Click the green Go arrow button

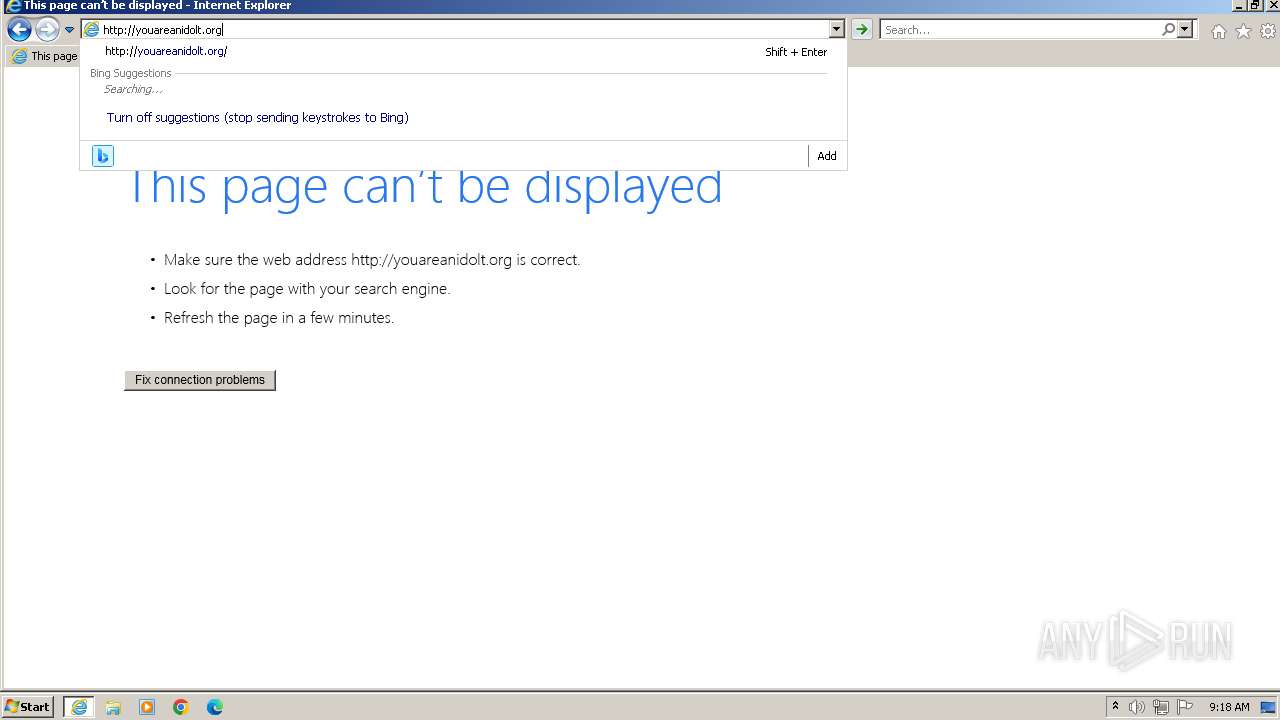(x=861, y=30)
